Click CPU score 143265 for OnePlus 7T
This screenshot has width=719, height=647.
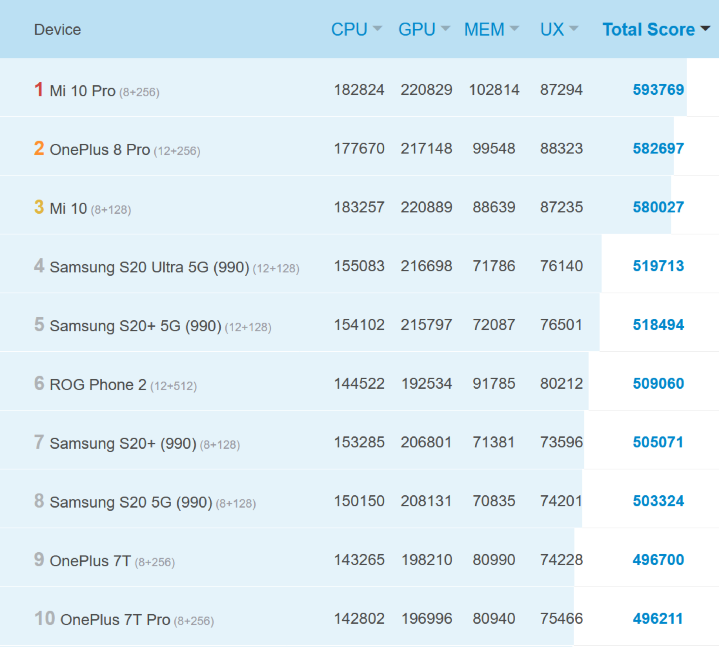[359, 559]
